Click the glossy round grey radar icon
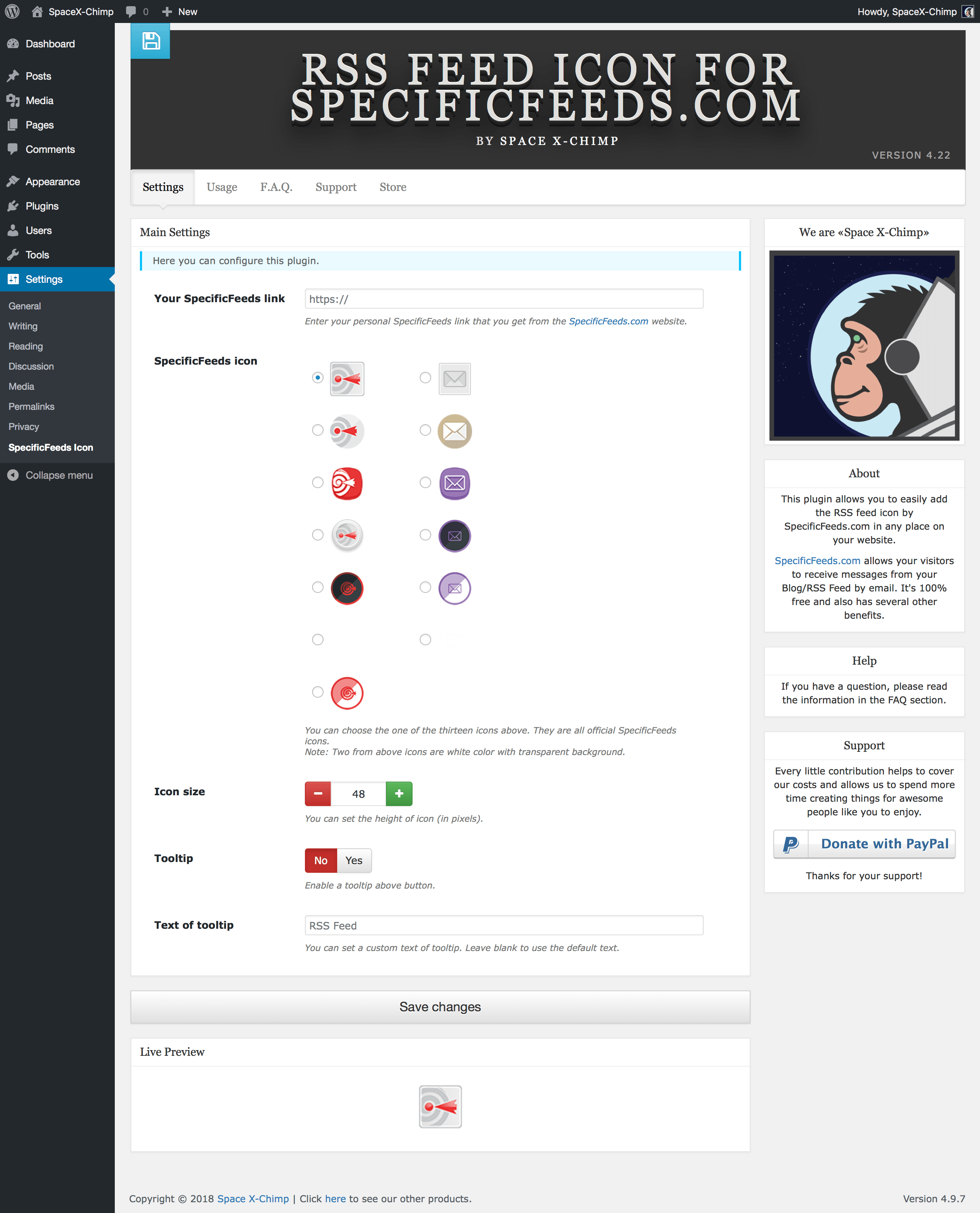Image resolution: width=980 pixels, height=1213 pixels. pyautogui.click(x=347, y=535)
